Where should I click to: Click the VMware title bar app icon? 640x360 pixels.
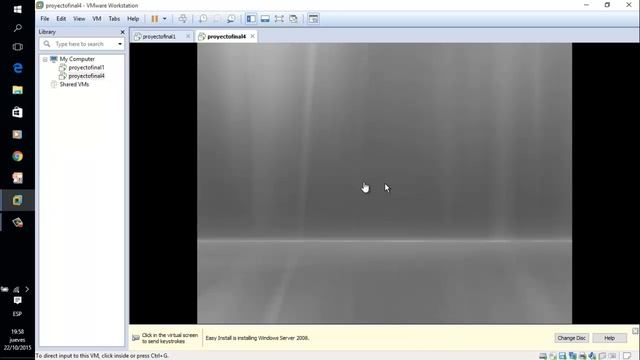(x=40, y=5)
